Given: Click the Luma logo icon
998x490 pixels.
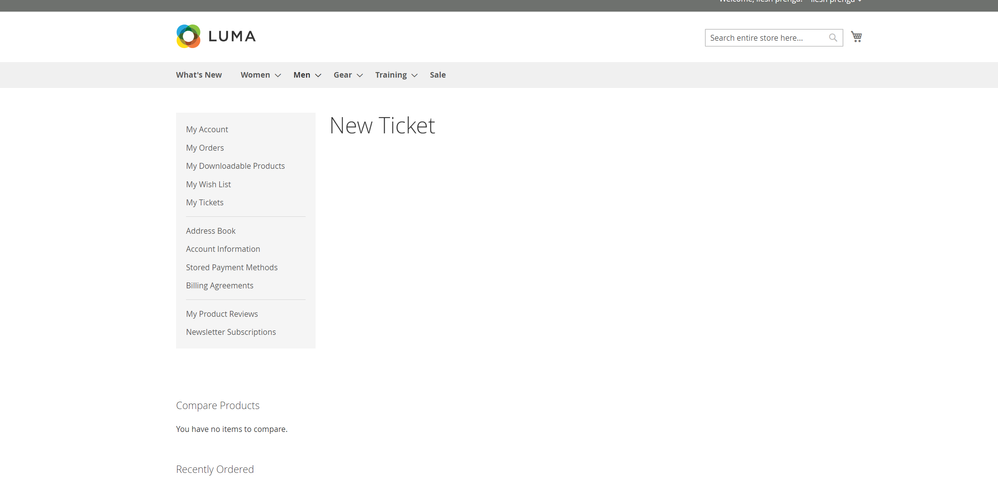Looking at the screenshot, I should pyautogui.click(x=188, y=37).
